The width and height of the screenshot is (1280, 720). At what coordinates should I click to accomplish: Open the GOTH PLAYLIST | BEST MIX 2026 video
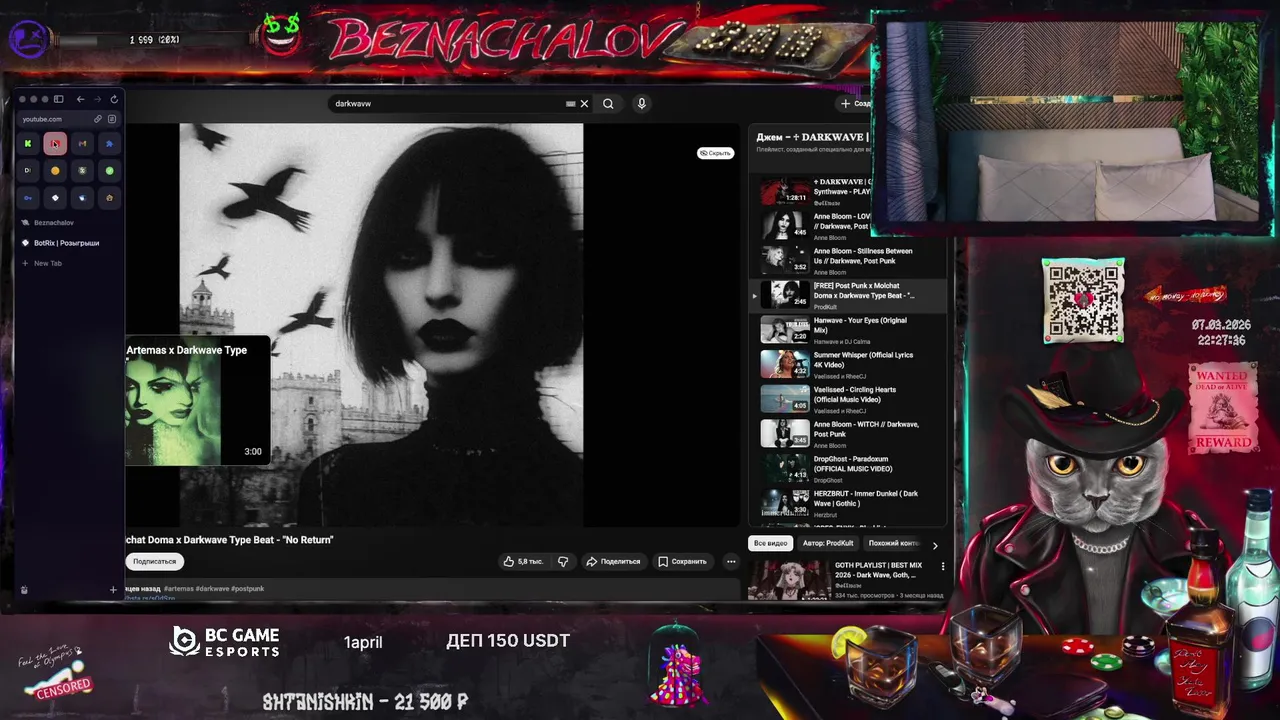coord(847,579)
